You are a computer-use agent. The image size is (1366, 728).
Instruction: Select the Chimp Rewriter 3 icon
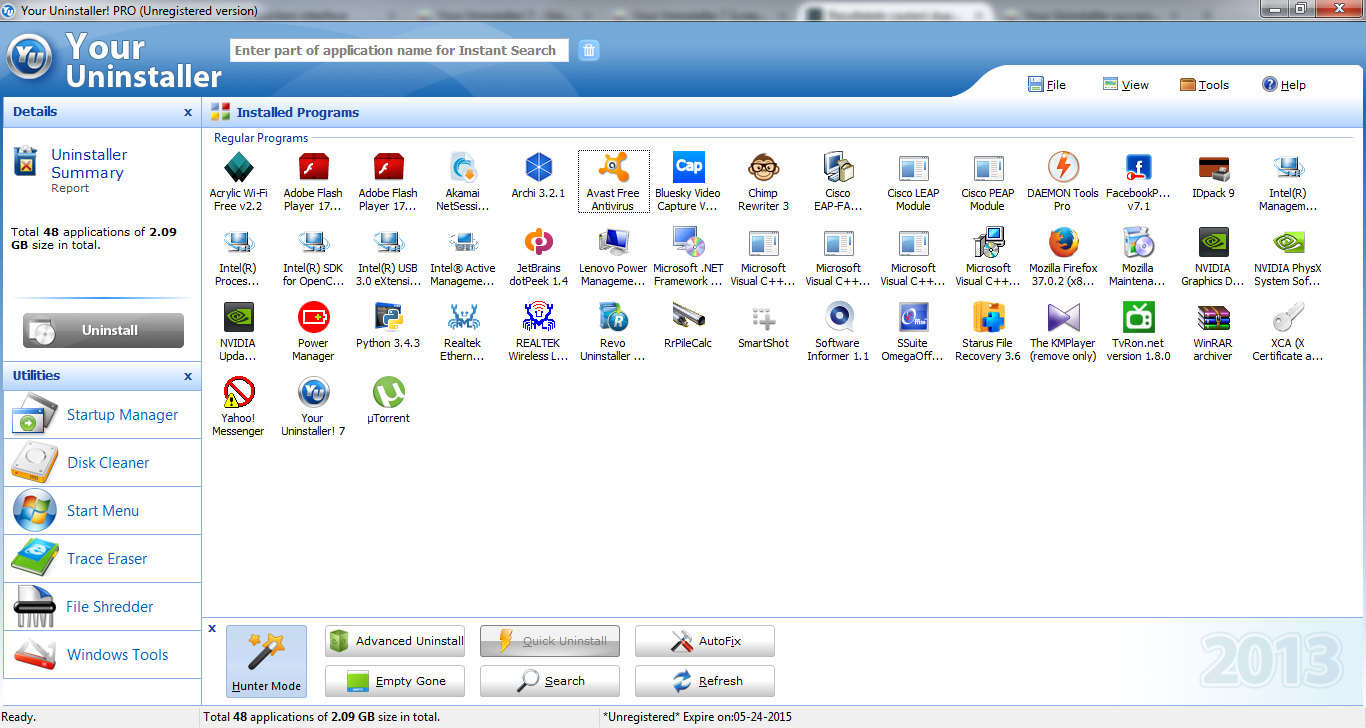click(763, 166)
